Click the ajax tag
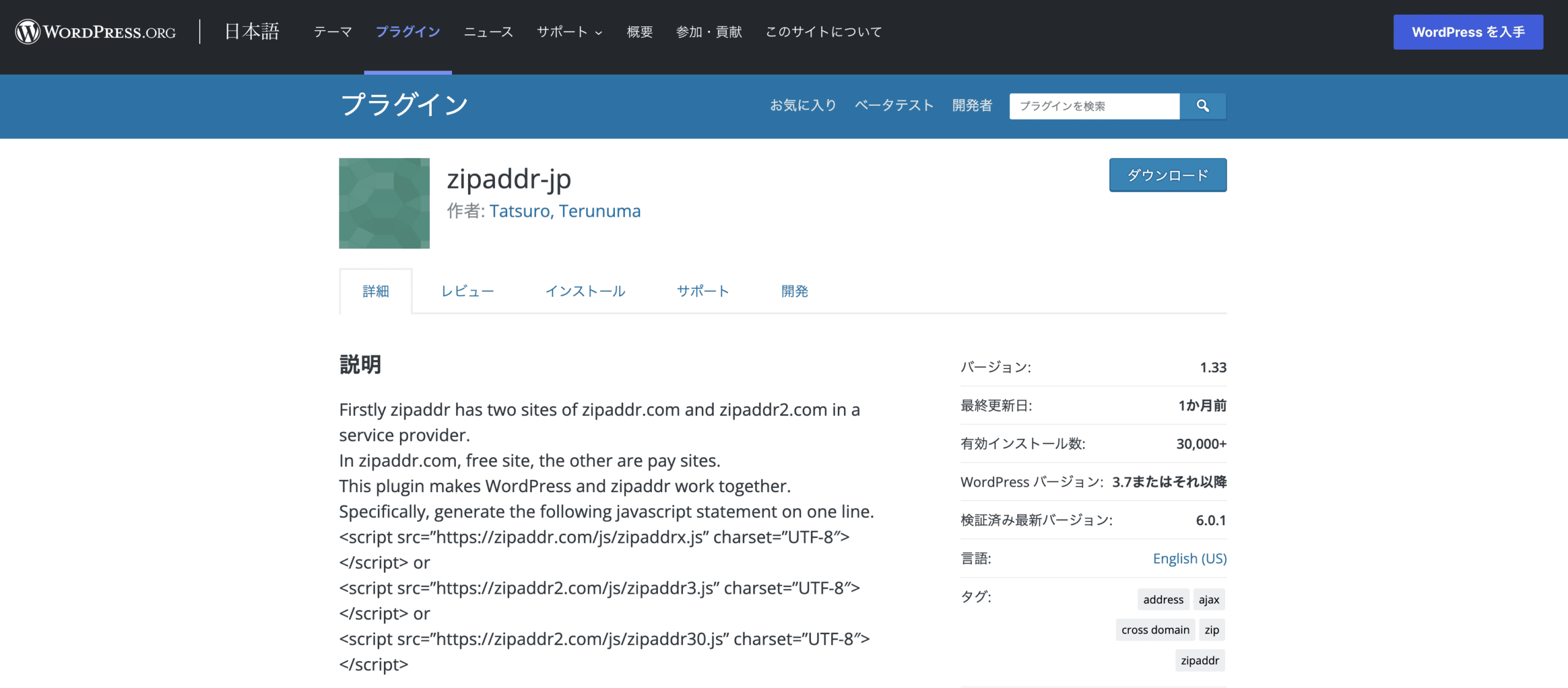The height and width of the screenshot is (688, 1568). 1209,599
